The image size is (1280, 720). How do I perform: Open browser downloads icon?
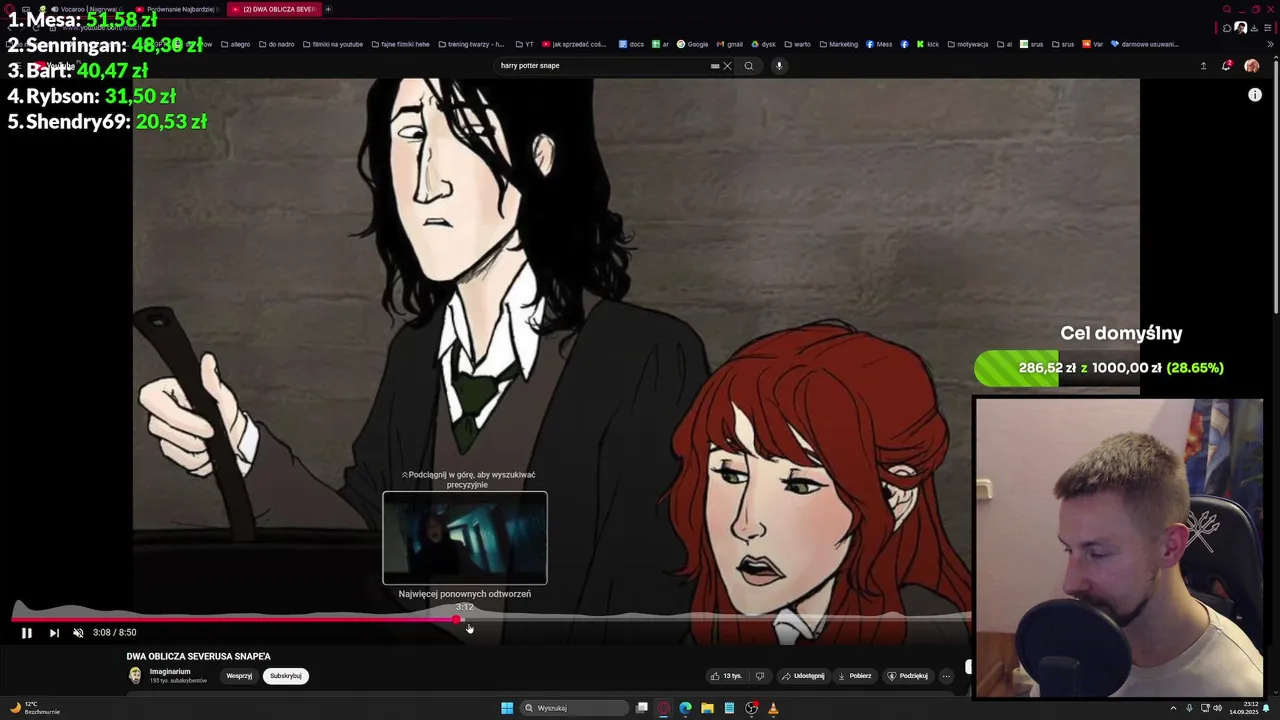point(1254,28)
